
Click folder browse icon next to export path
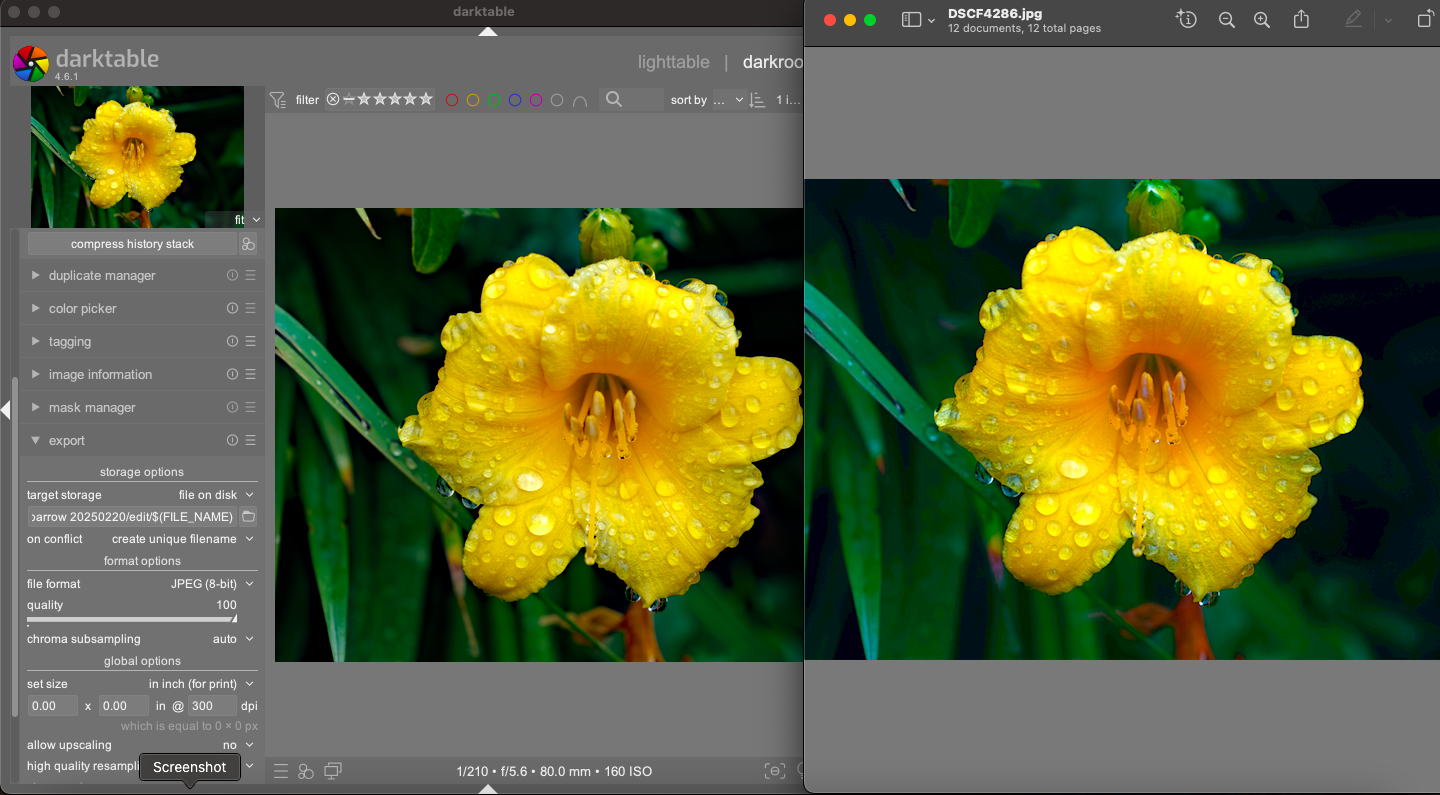(x=248, y=517)
